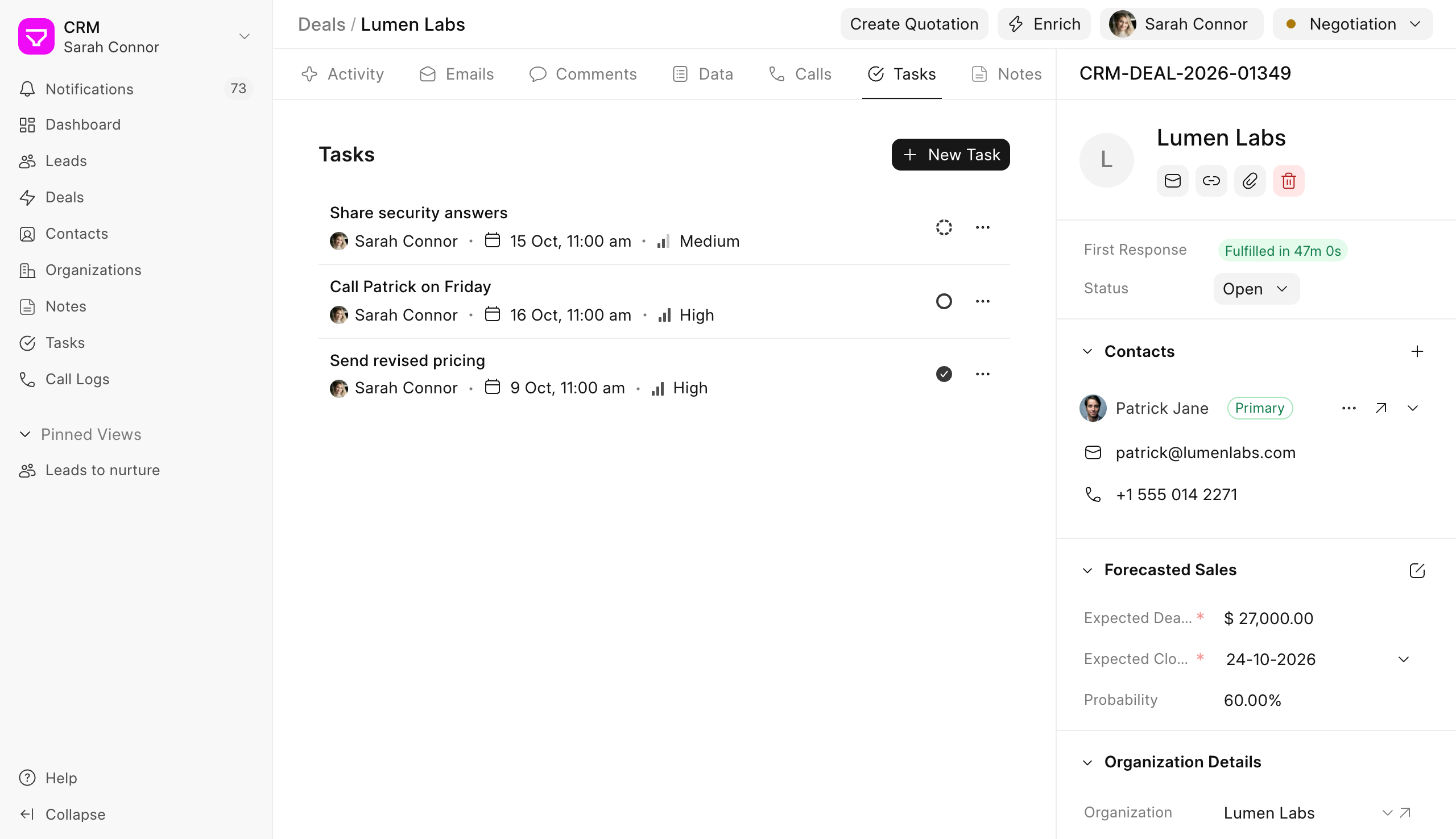
Task: Open options menu for Call Patrick on Friday task
Action: point(982,301)
